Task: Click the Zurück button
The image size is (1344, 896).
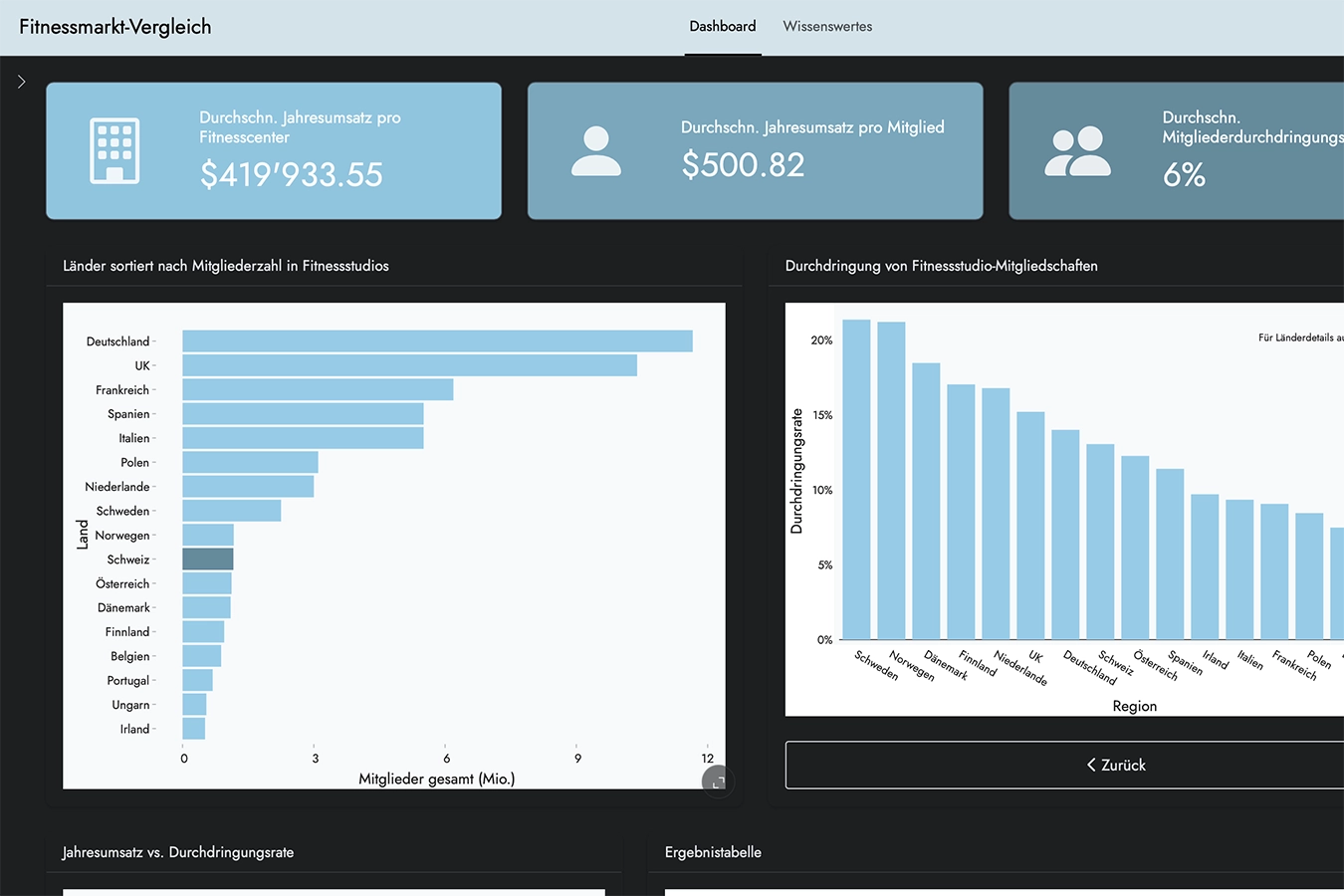Action: [1115, 765]
